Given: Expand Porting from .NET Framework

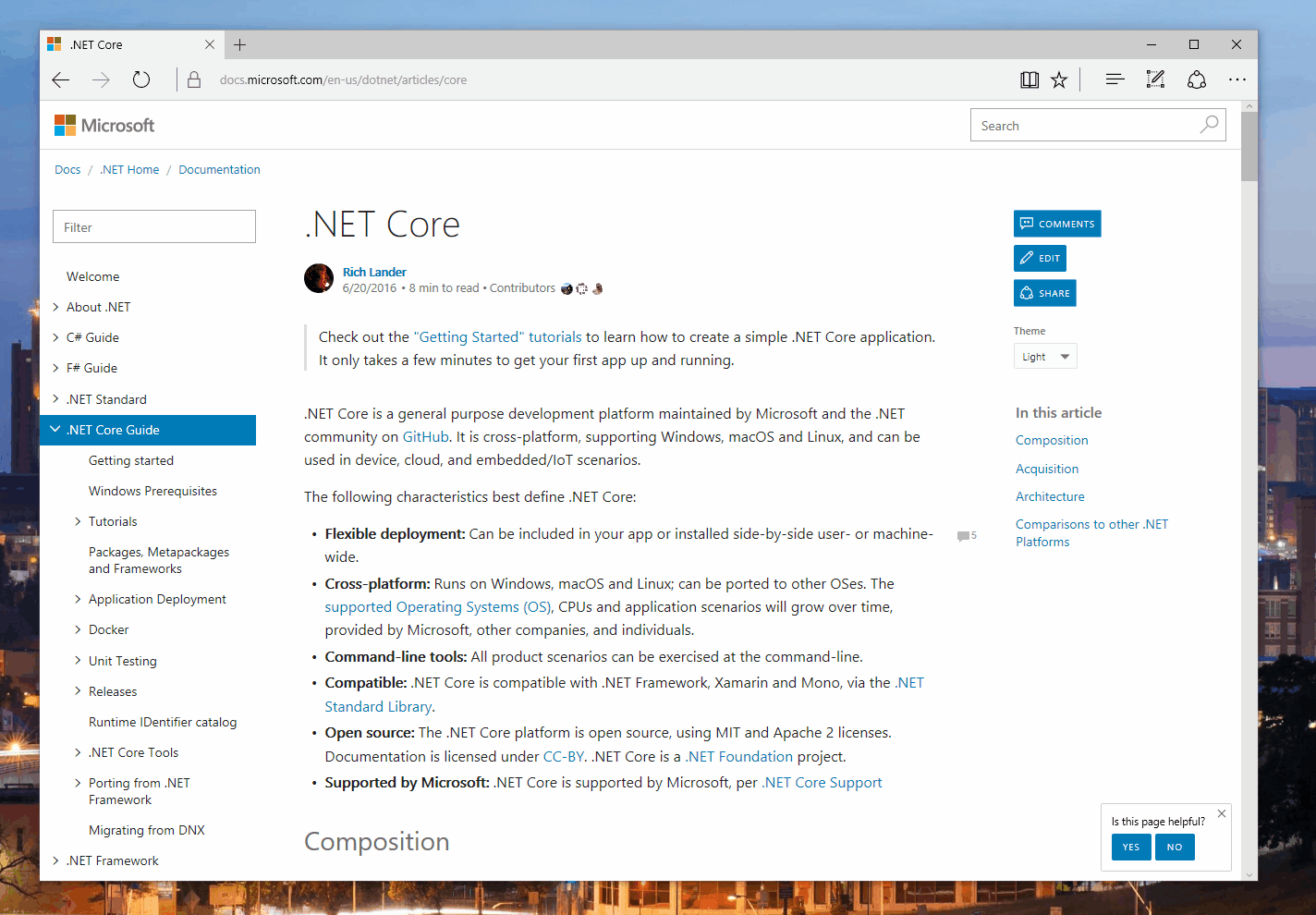Looking at the screenshot, I should 78,783.
